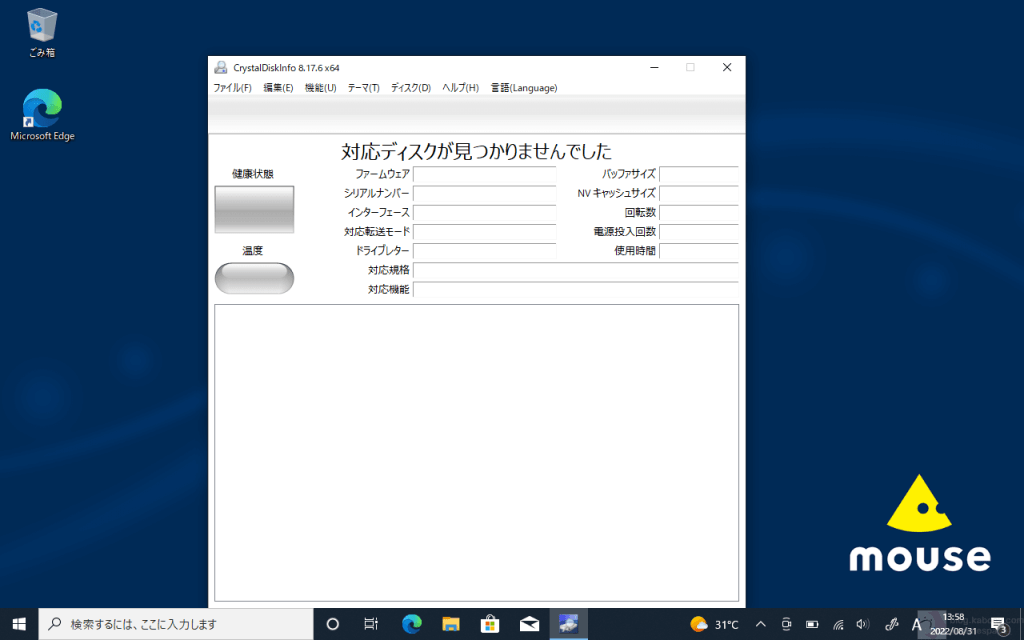Open Microsoft Store from the taskbar
1024x640 pixels.
point(490,624)
